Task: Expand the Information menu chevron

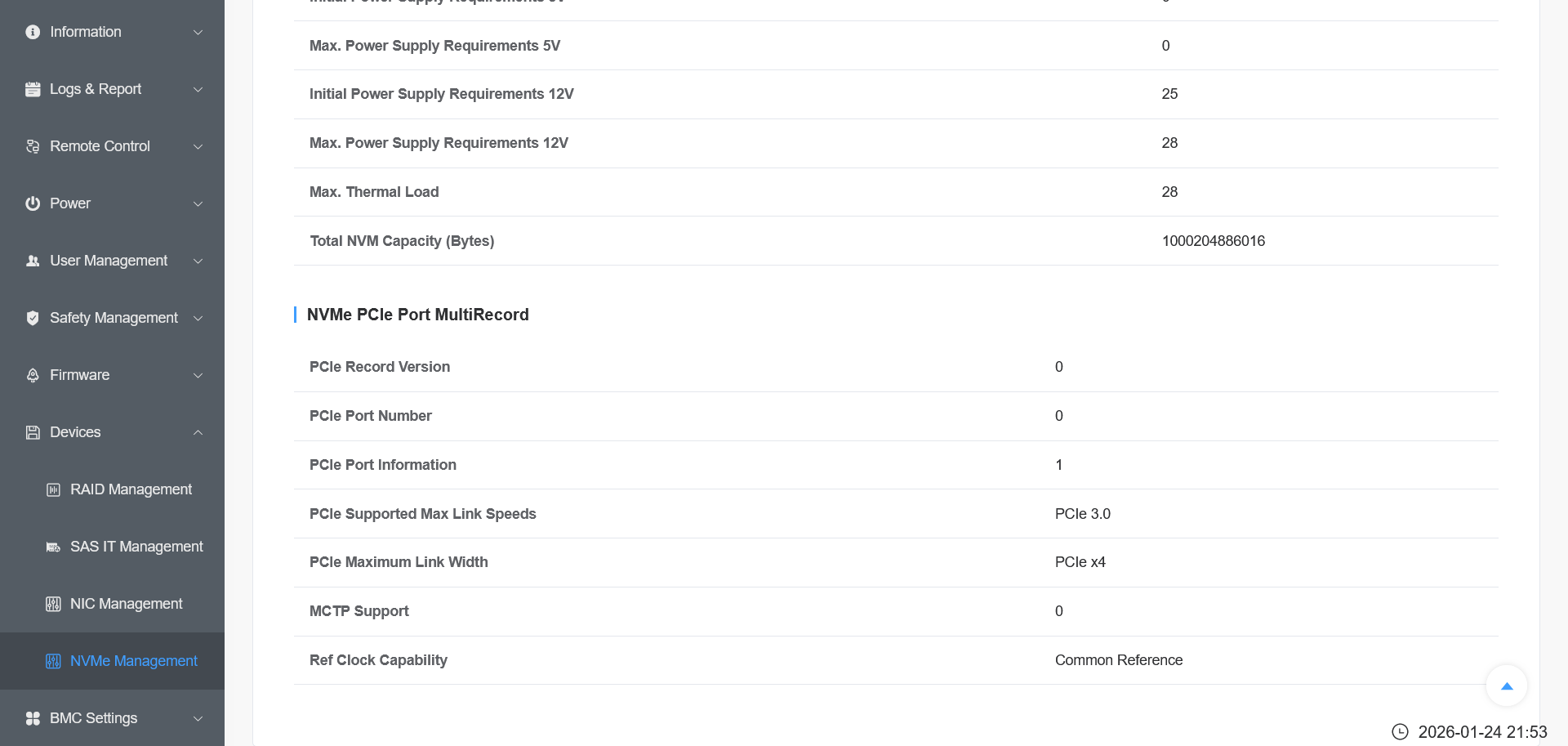Action: [x=198, y=32]
